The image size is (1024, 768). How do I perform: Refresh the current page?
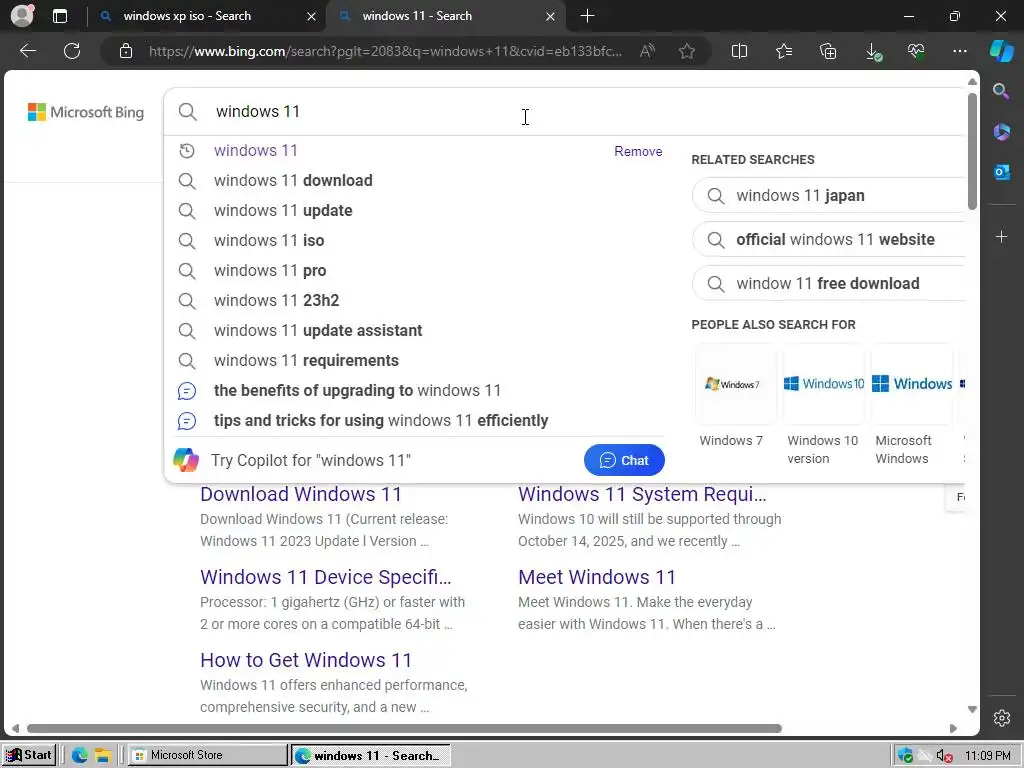[72, 51]
